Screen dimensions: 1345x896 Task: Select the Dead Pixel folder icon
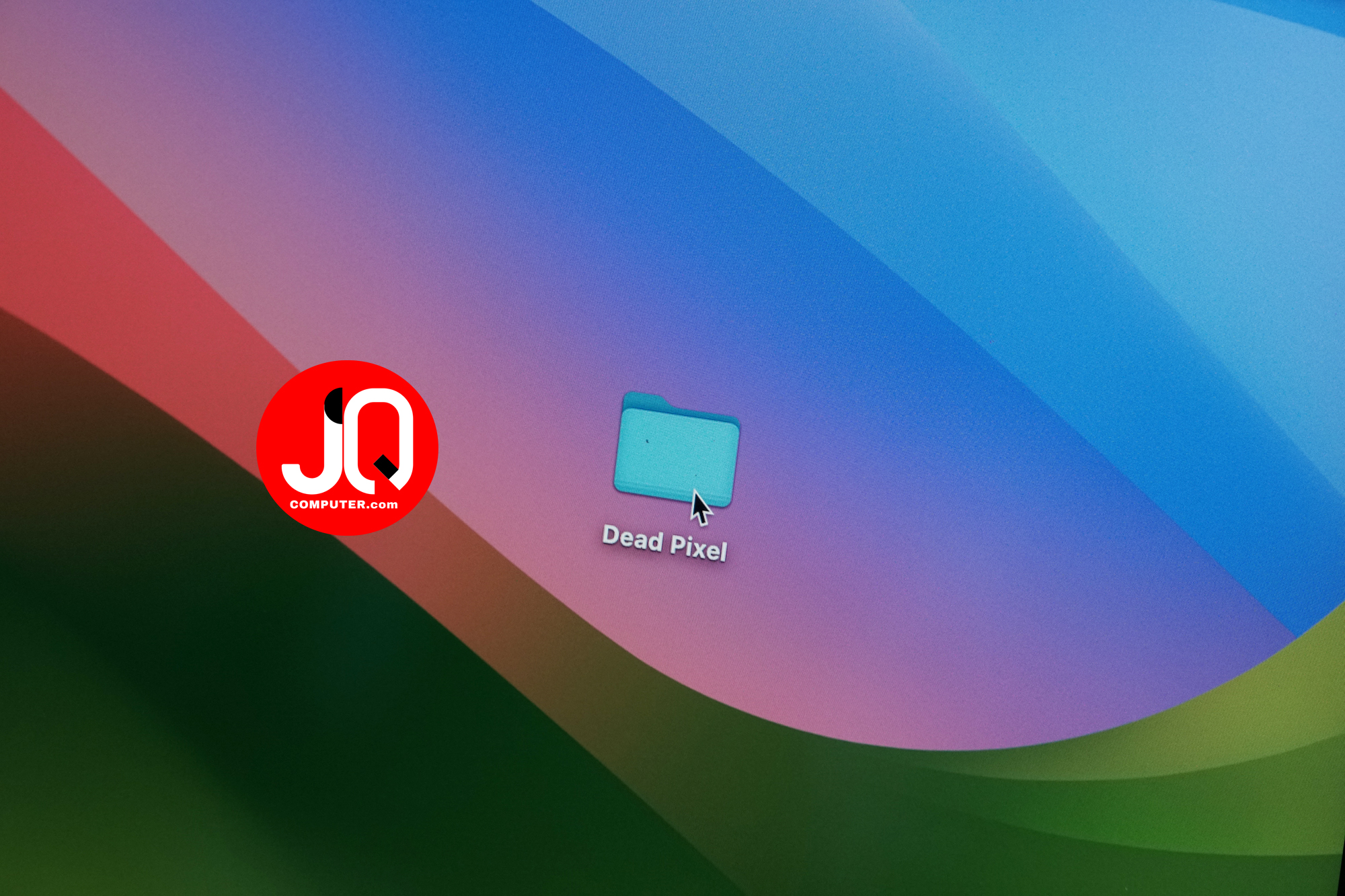click(x=677, y=450)
